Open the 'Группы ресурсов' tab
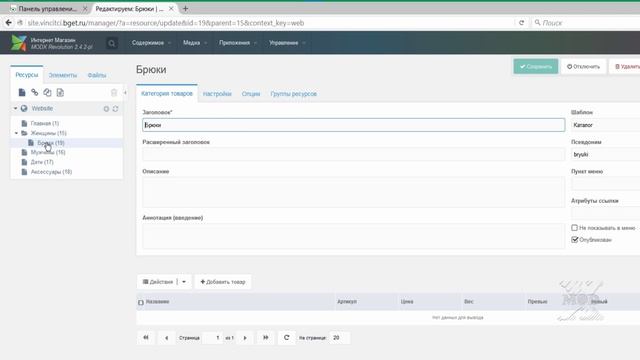640x360 pixels. pyautogui.click(x=293, y=94)
